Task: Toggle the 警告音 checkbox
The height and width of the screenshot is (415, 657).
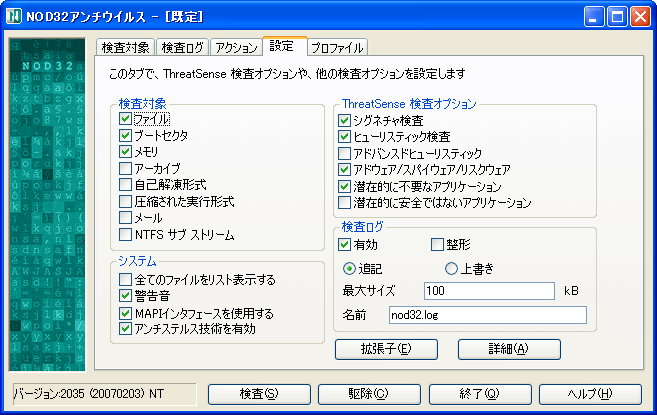Action: pos(125,296)
